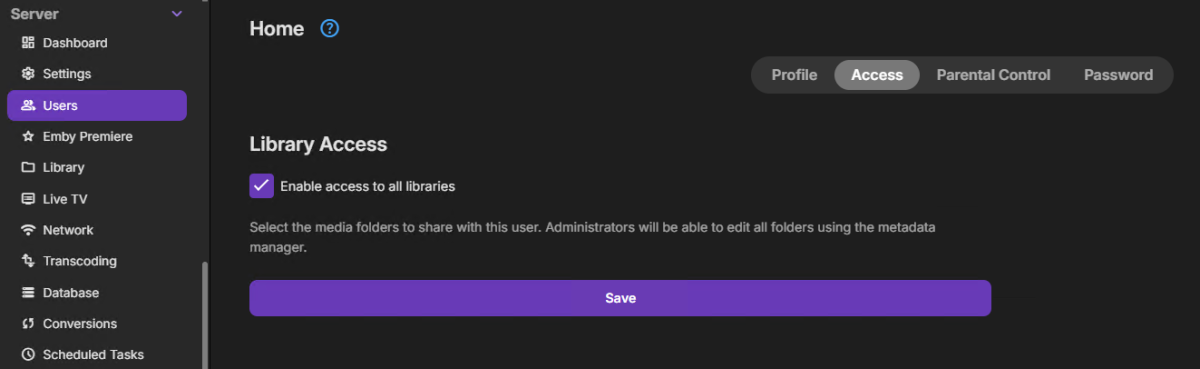Open the Network wifi icon
Viewport: 1200px width, 369px height.
pyautogui.click(x=28, y=230)
